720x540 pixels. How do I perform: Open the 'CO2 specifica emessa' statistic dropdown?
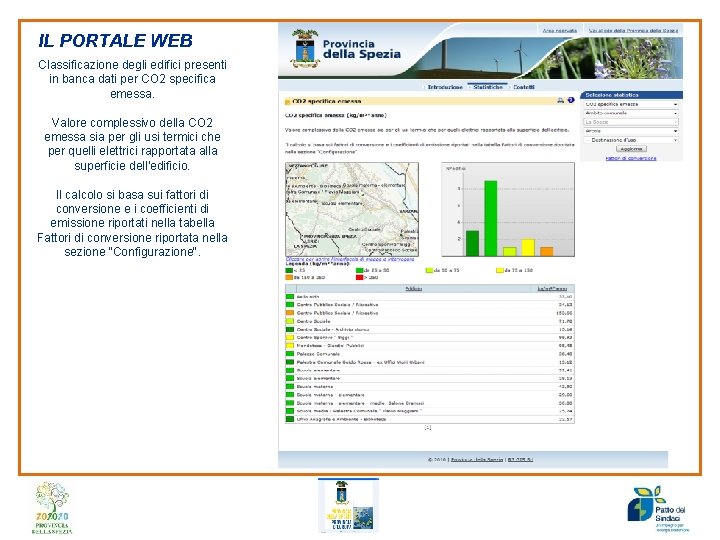[x=631, y=104]
